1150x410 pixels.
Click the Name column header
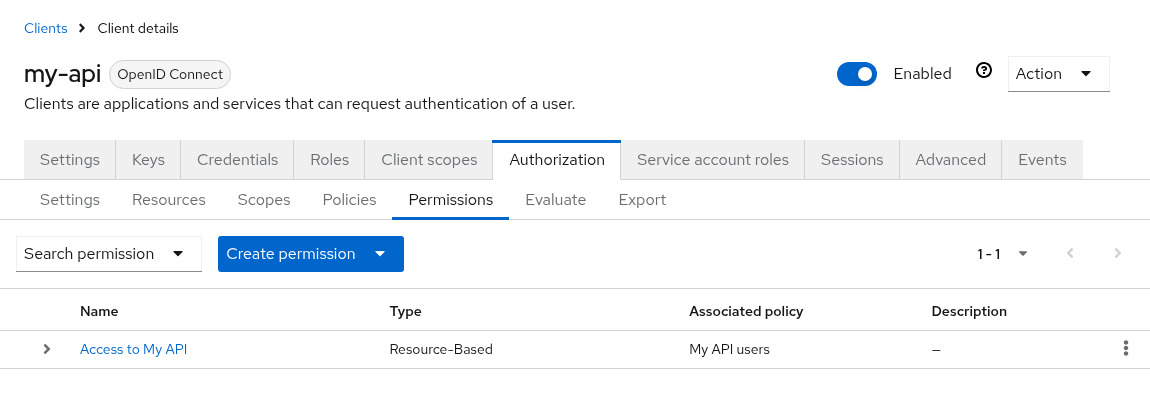(x=99, y=311)
